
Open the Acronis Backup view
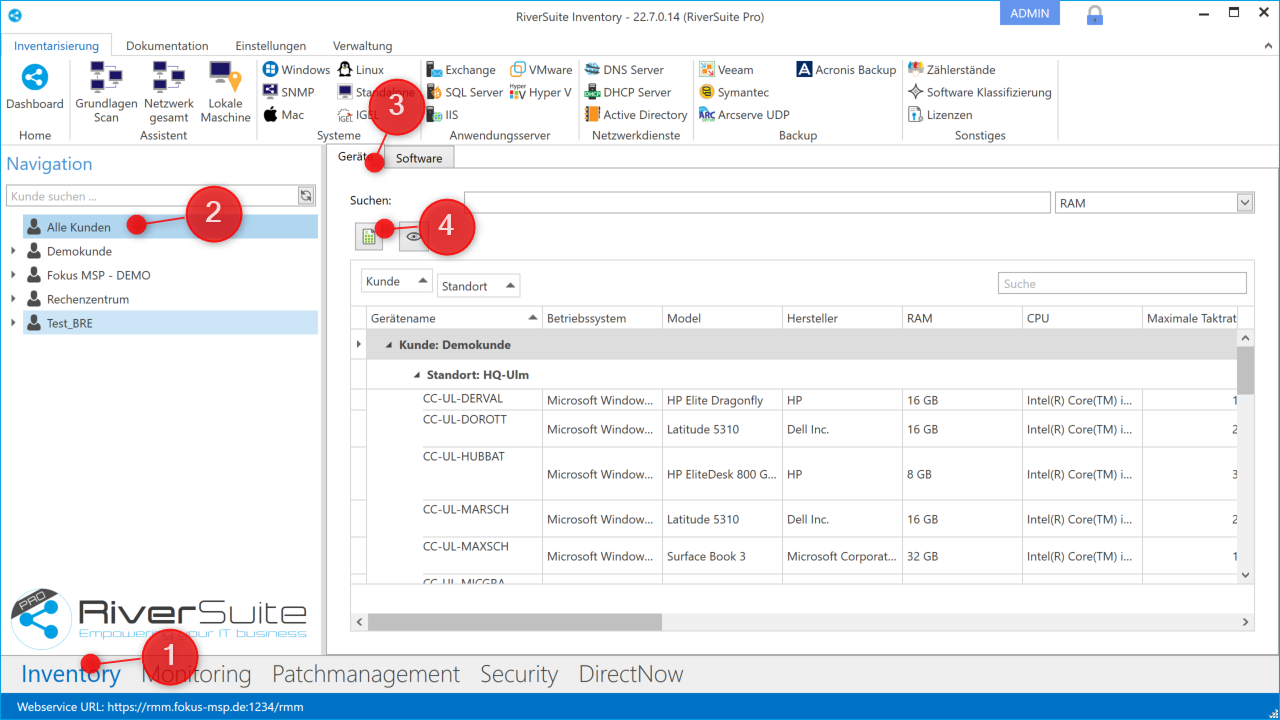[x=846, y=70]
